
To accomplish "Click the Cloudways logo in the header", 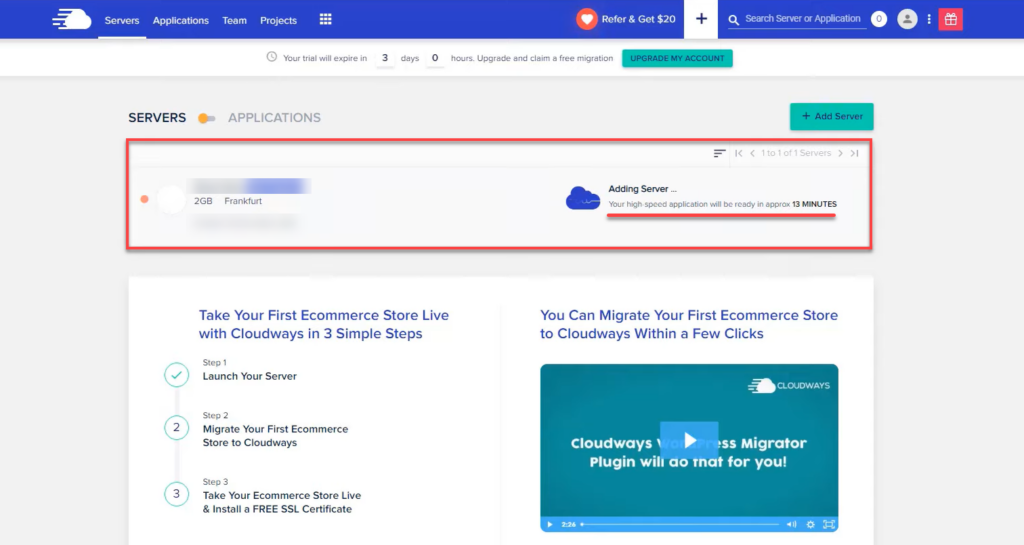I will click(x=72, y=20).
